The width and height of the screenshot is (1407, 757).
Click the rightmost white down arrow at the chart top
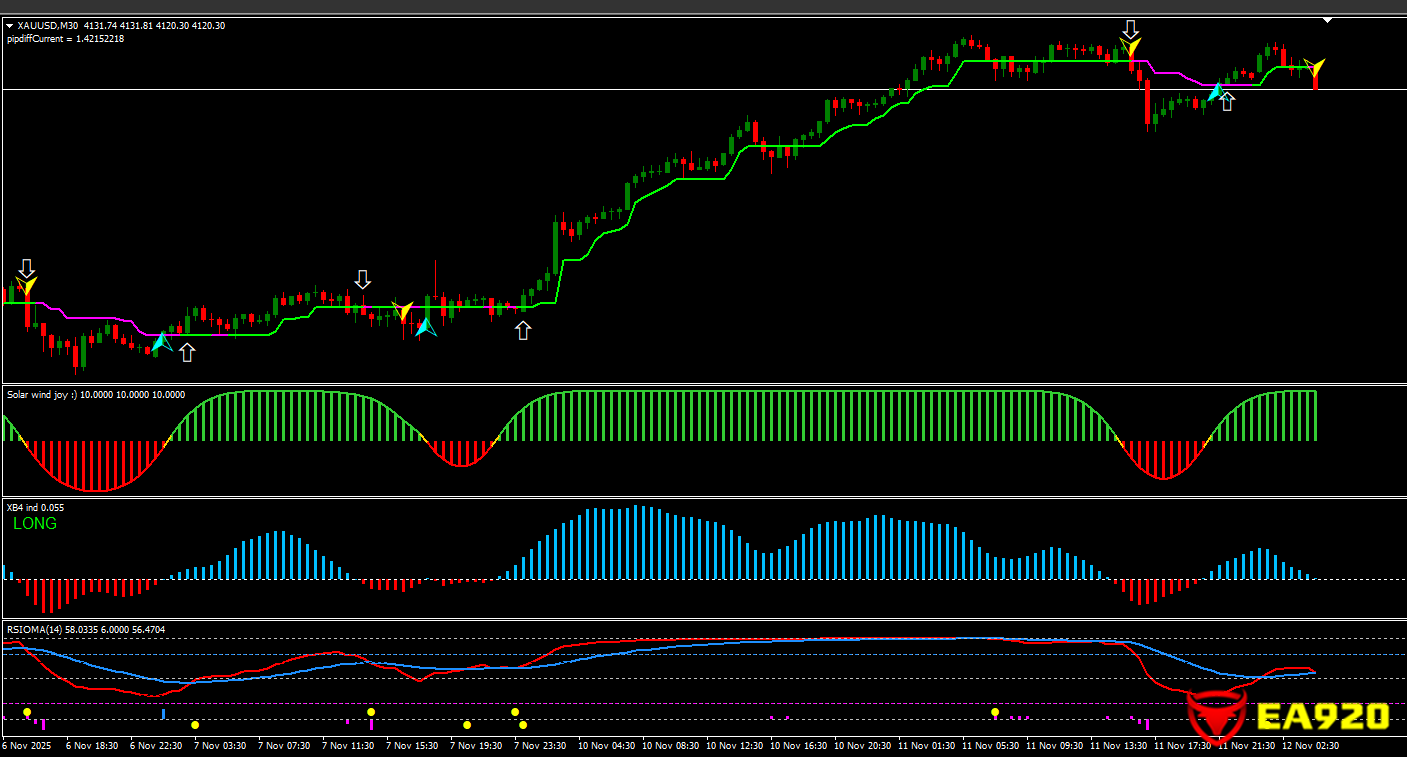click(x=1130, y=28)
